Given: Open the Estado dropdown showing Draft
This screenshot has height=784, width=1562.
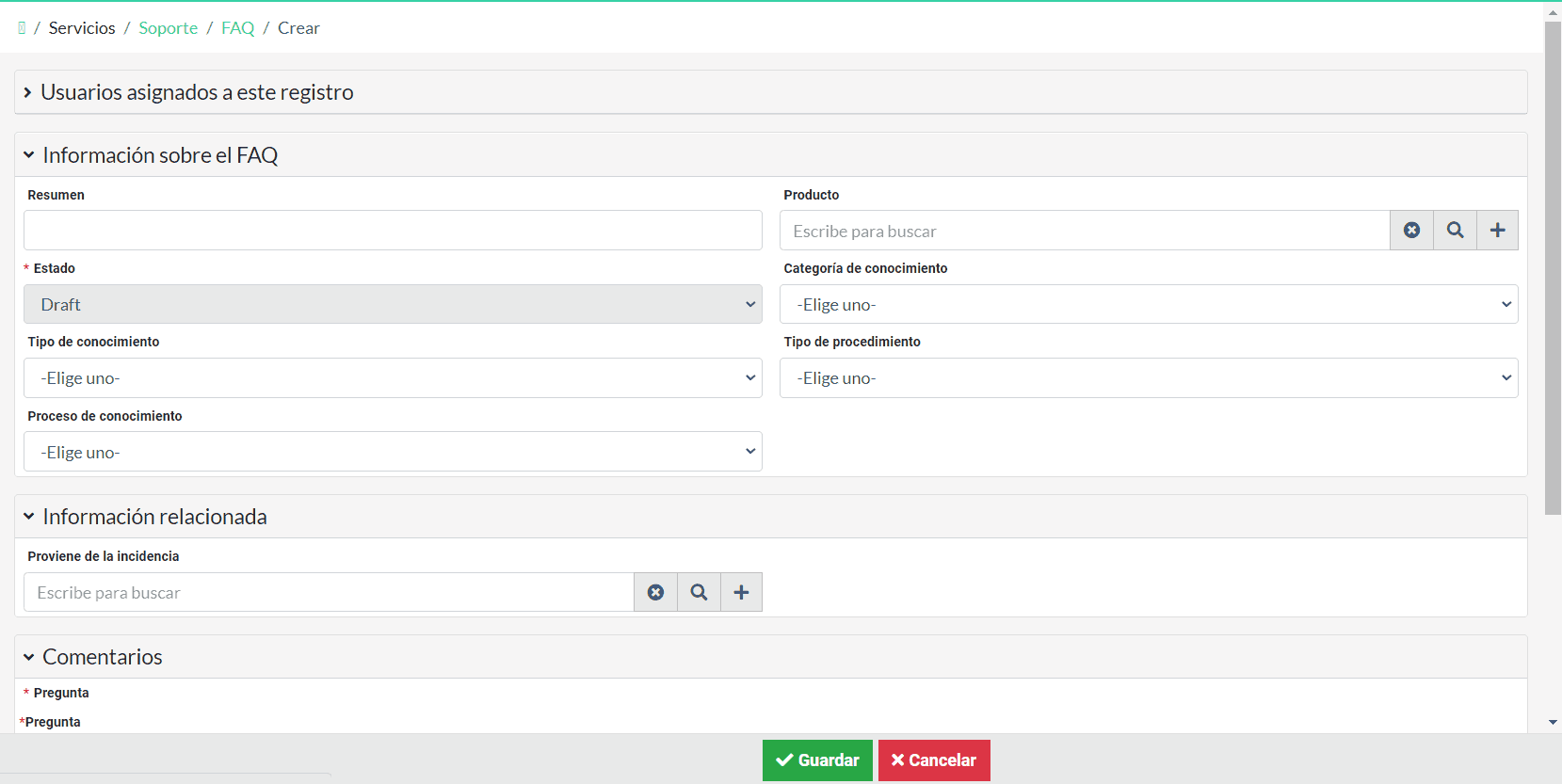Looking at the screenshot, I should click(393, 305).
